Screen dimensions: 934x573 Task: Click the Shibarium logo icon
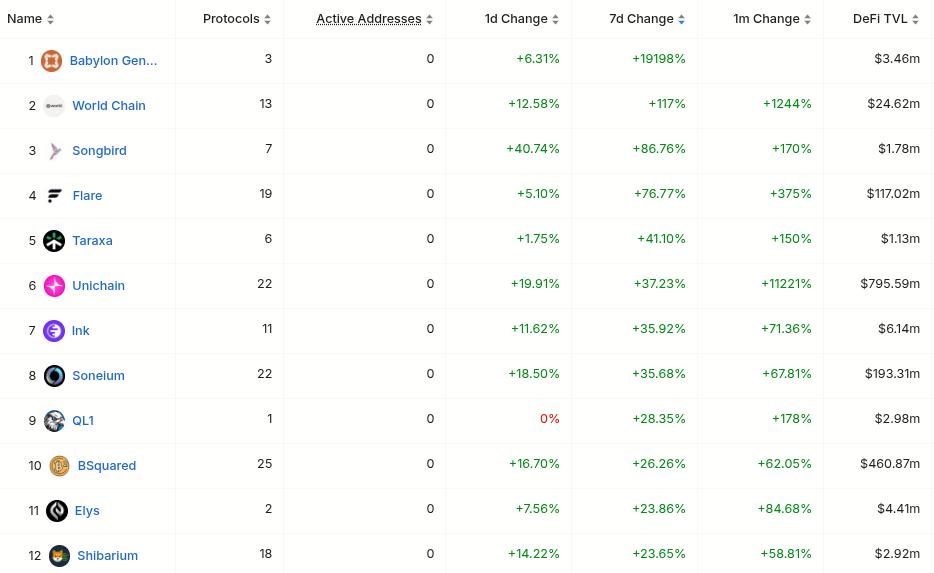(59, 556)
